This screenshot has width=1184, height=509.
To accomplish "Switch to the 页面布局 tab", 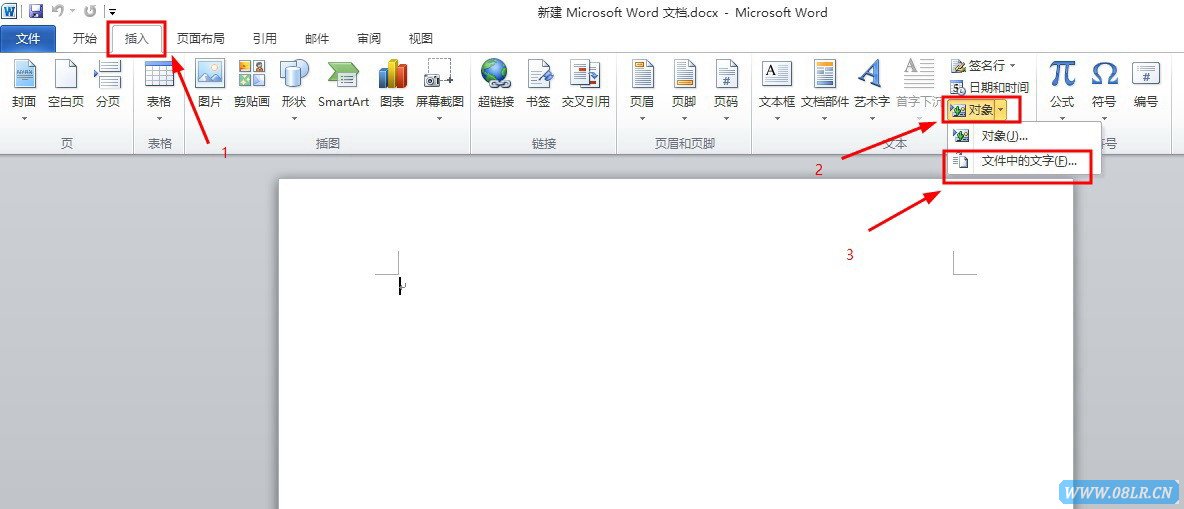I will pyautogui.click(x=200, y=39).
